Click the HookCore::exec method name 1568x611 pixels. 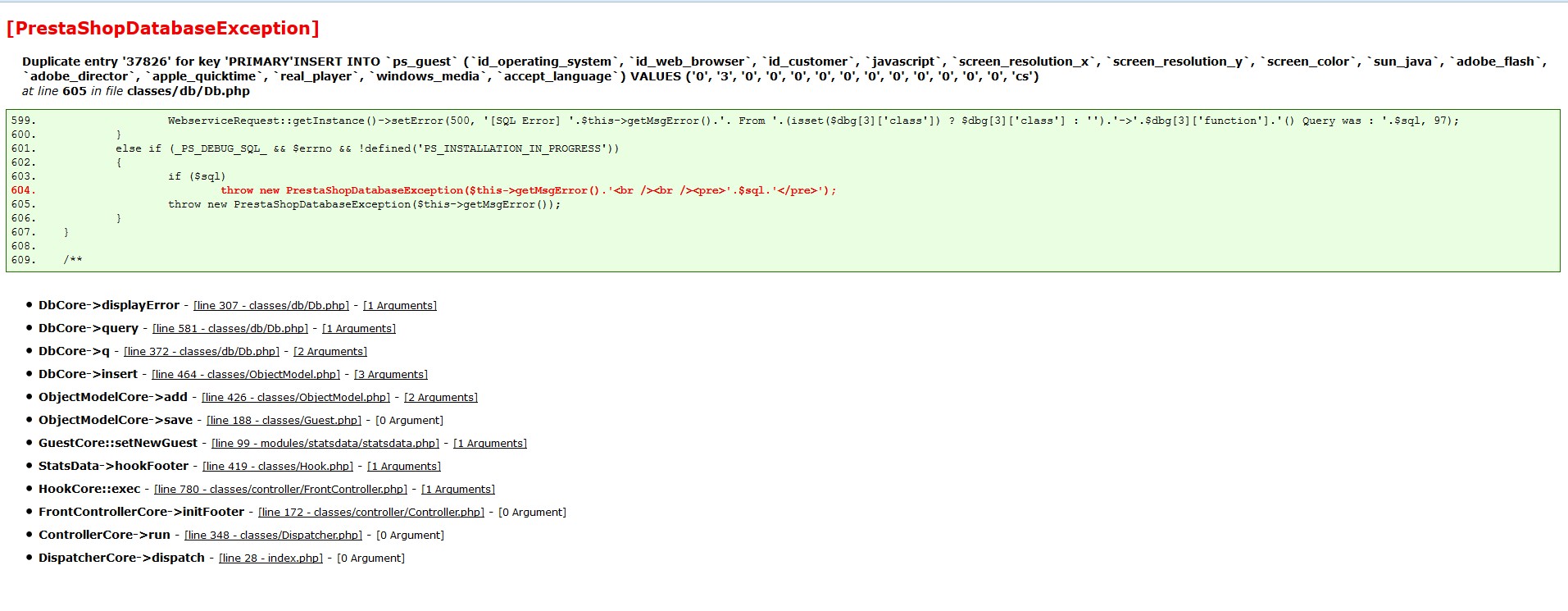coord(89,489)
